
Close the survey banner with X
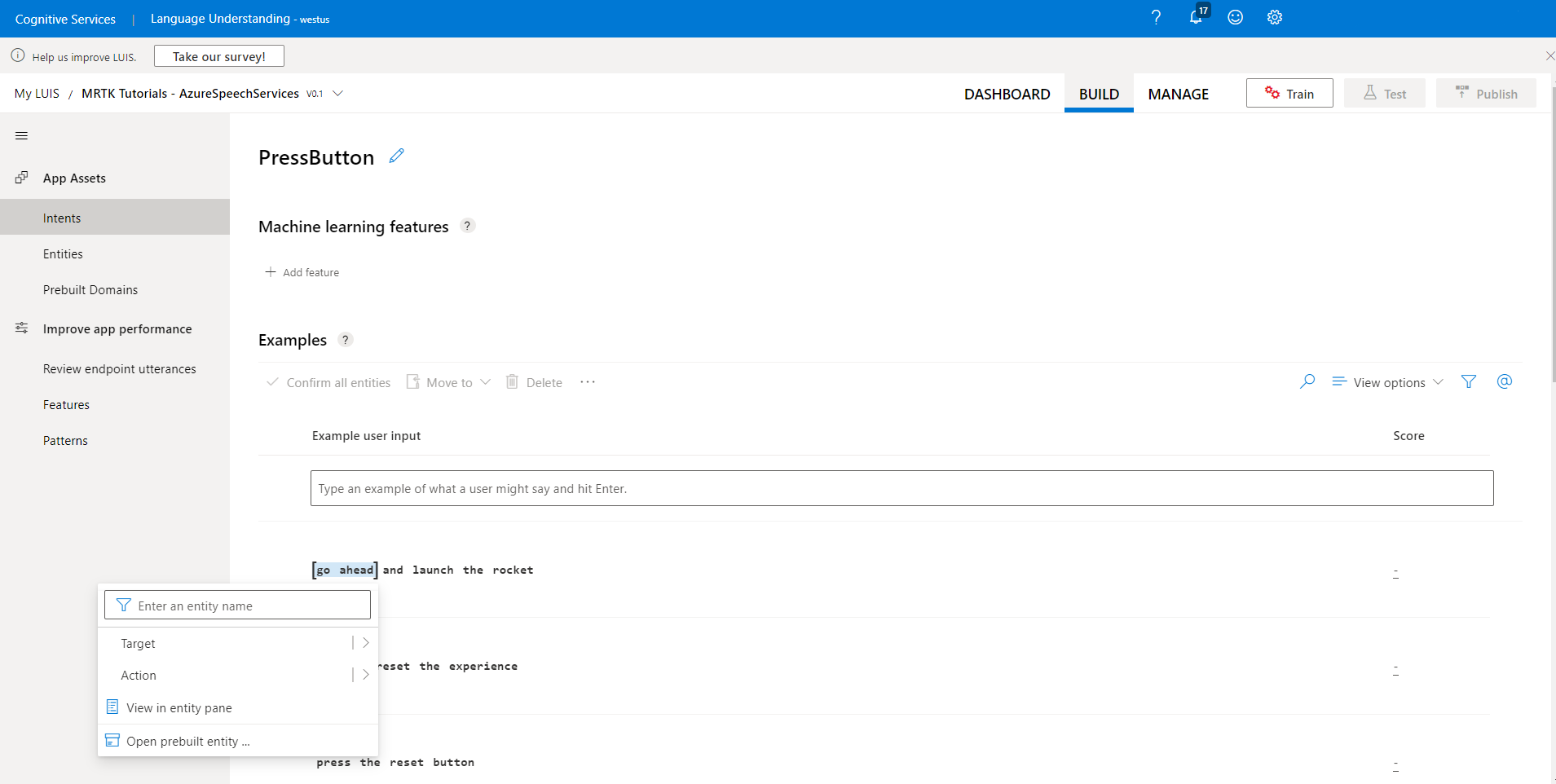[x=1549, y=55]
